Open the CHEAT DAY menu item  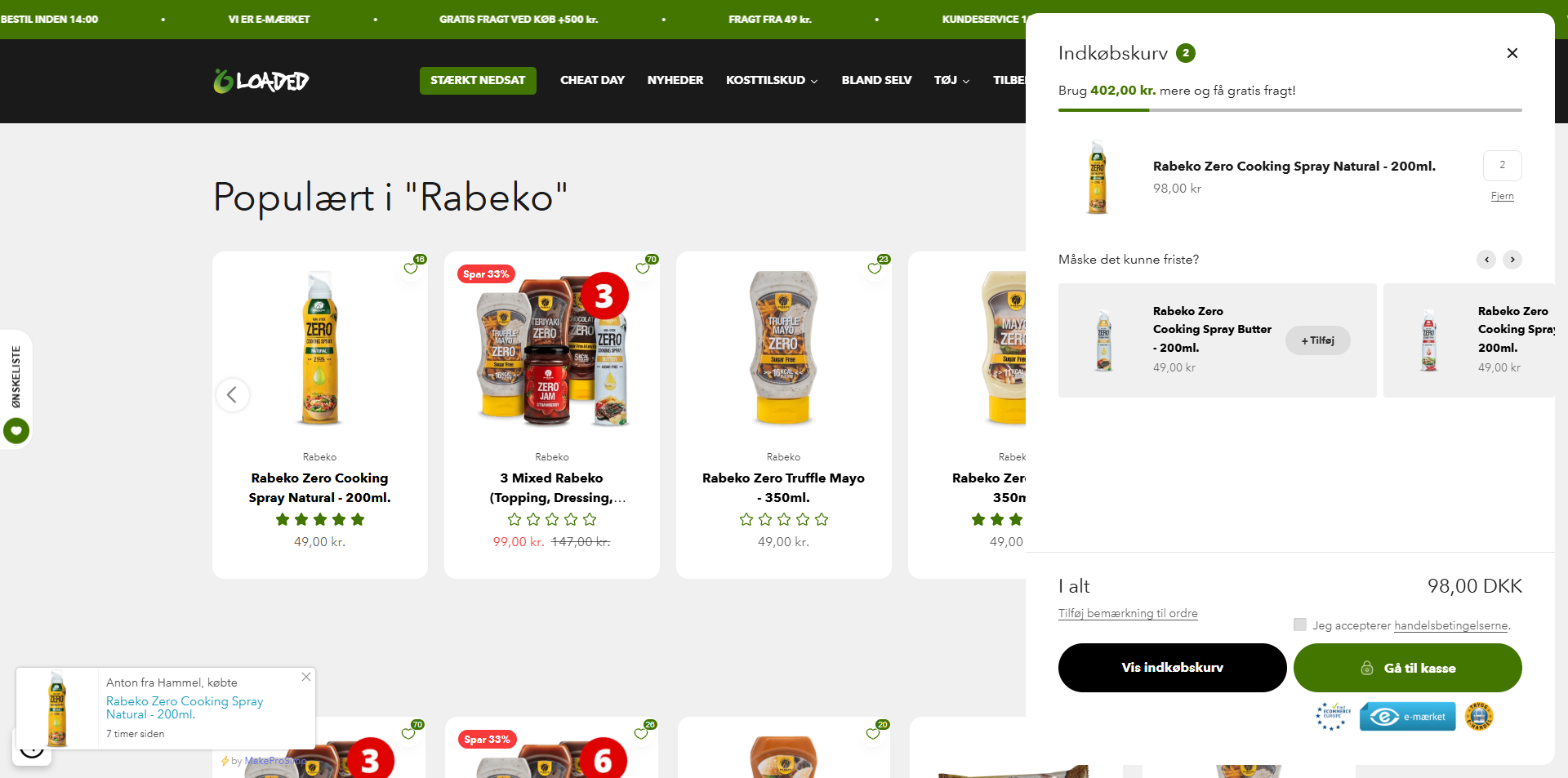[592, 80]
